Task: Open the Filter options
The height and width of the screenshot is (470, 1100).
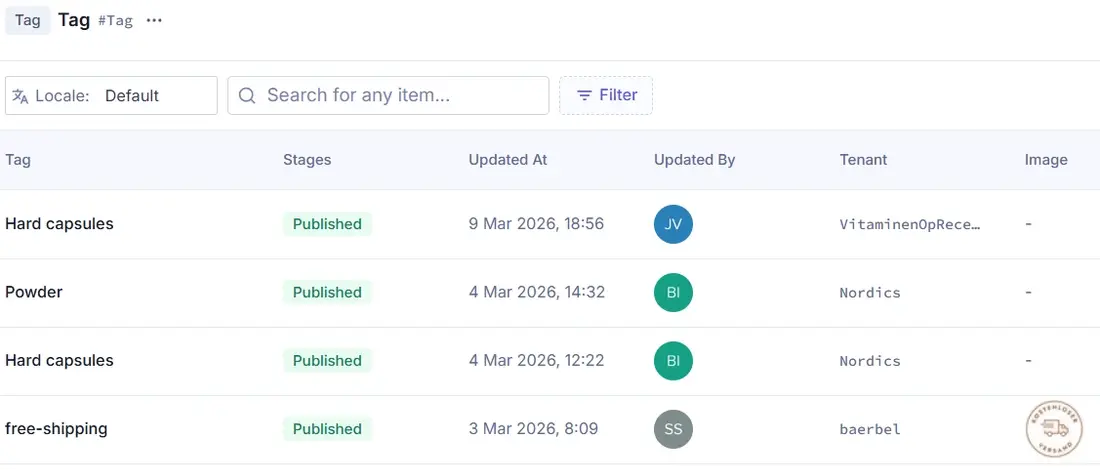Action: (606, 95)
